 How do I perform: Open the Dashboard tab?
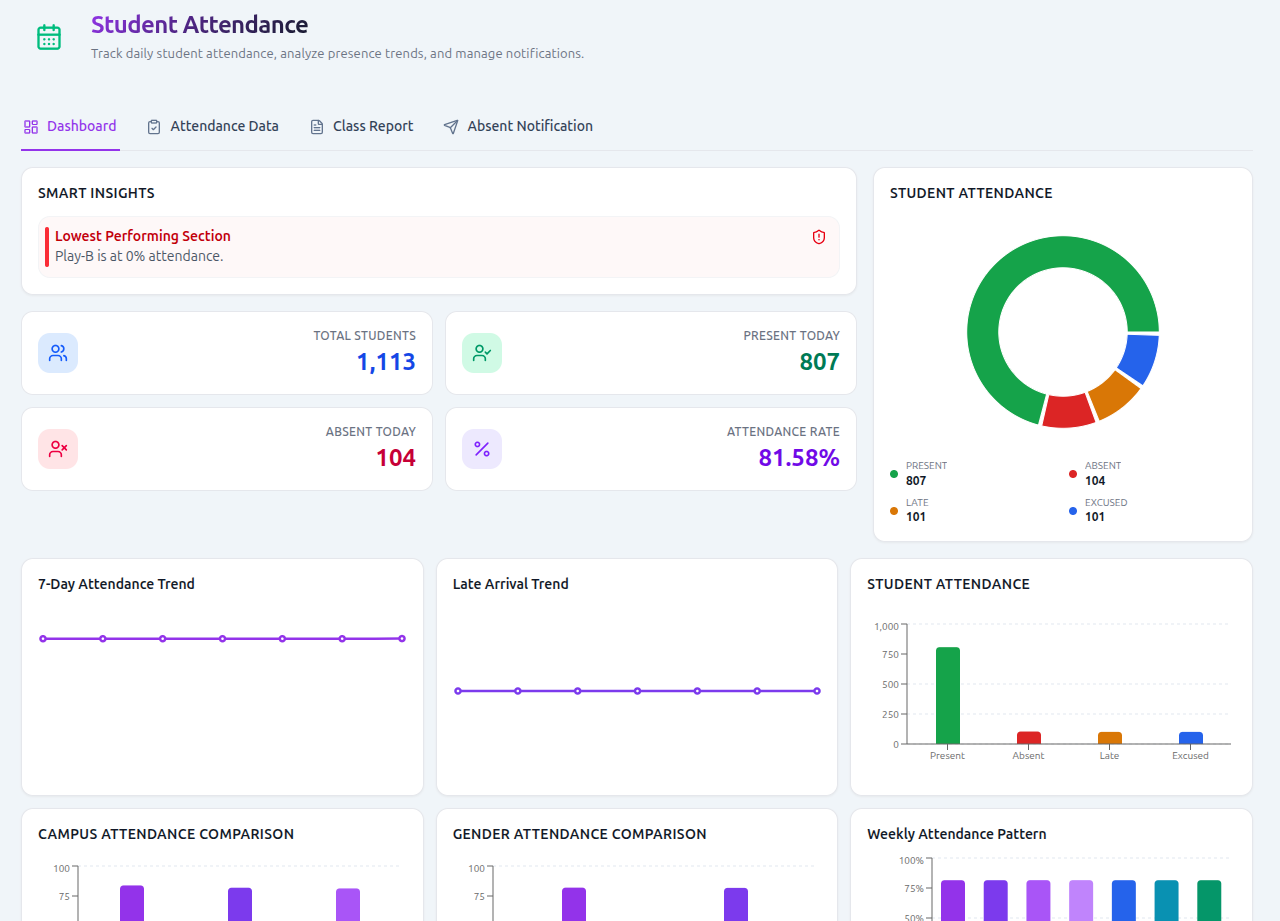point(70,126)
